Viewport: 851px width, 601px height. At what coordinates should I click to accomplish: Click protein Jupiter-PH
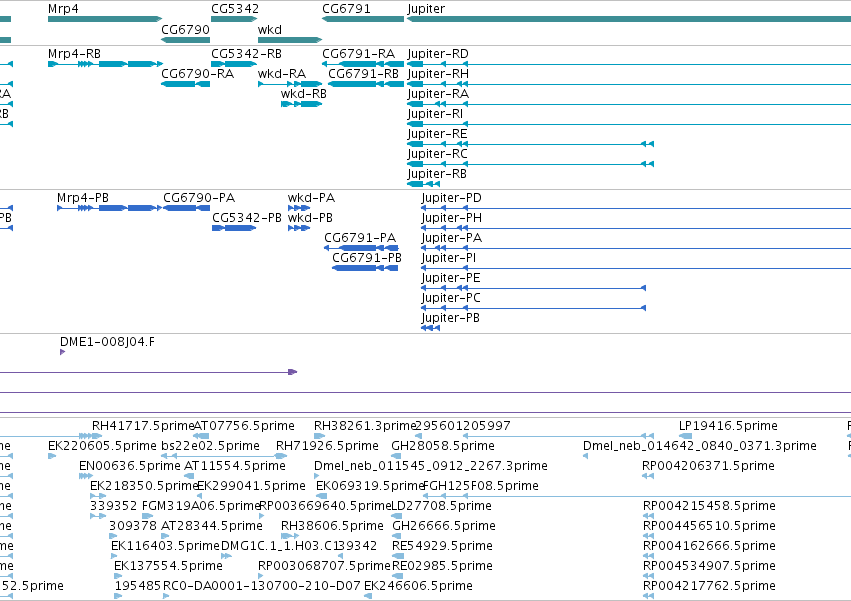coord(452,218)
